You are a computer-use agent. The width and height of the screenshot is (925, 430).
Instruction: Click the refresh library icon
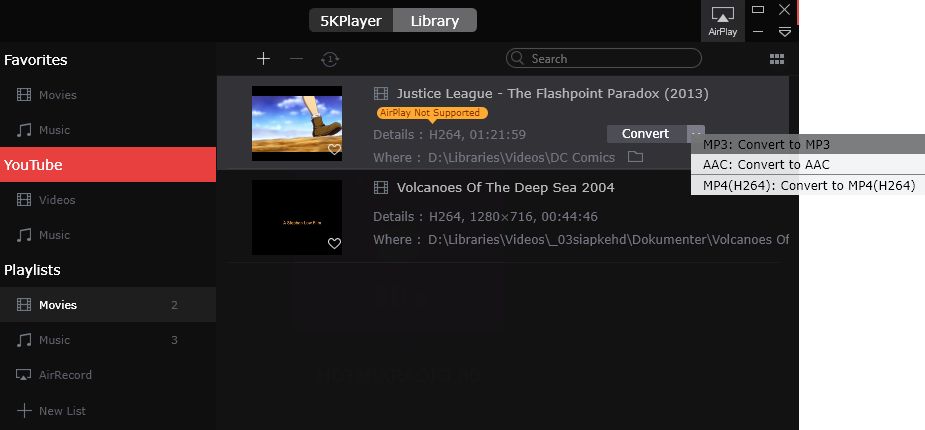point(329,59)
